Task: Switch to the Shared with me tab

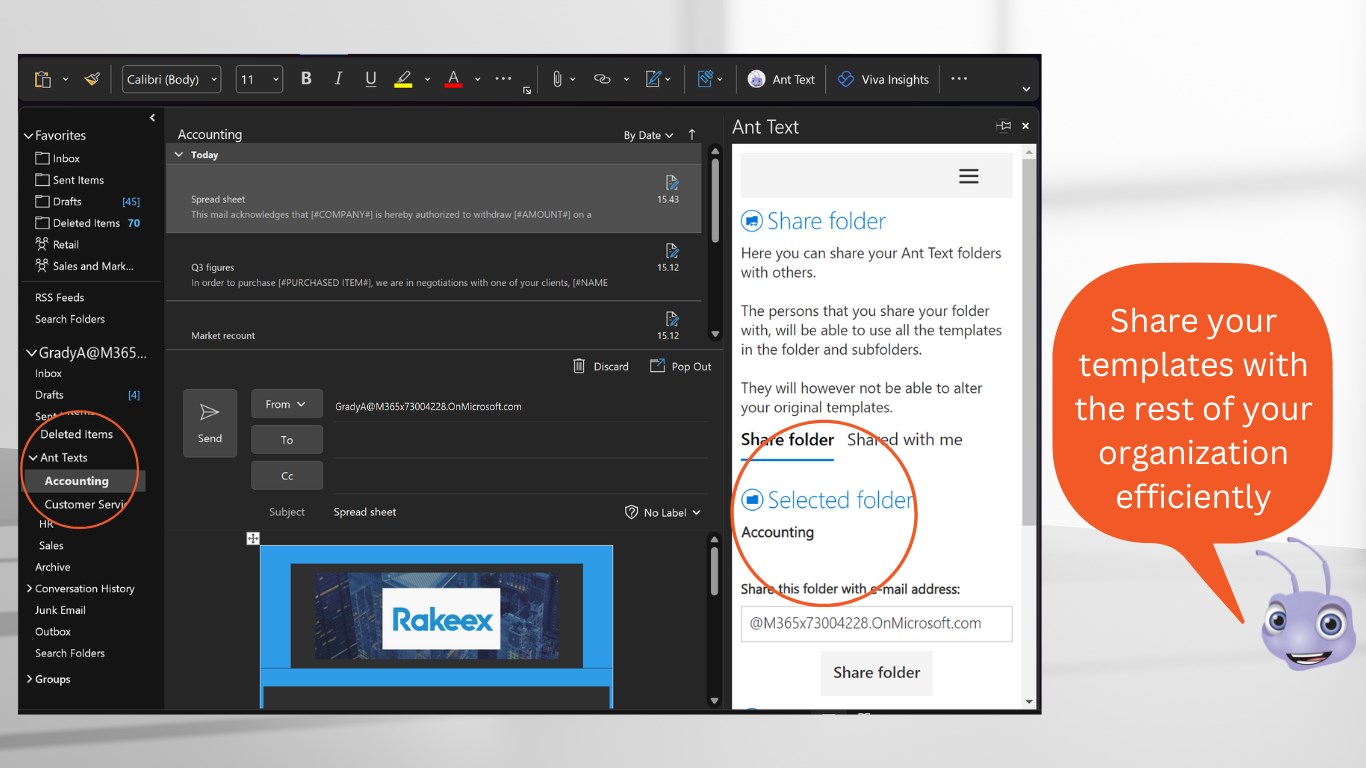Action: click(x=905, y=439)
